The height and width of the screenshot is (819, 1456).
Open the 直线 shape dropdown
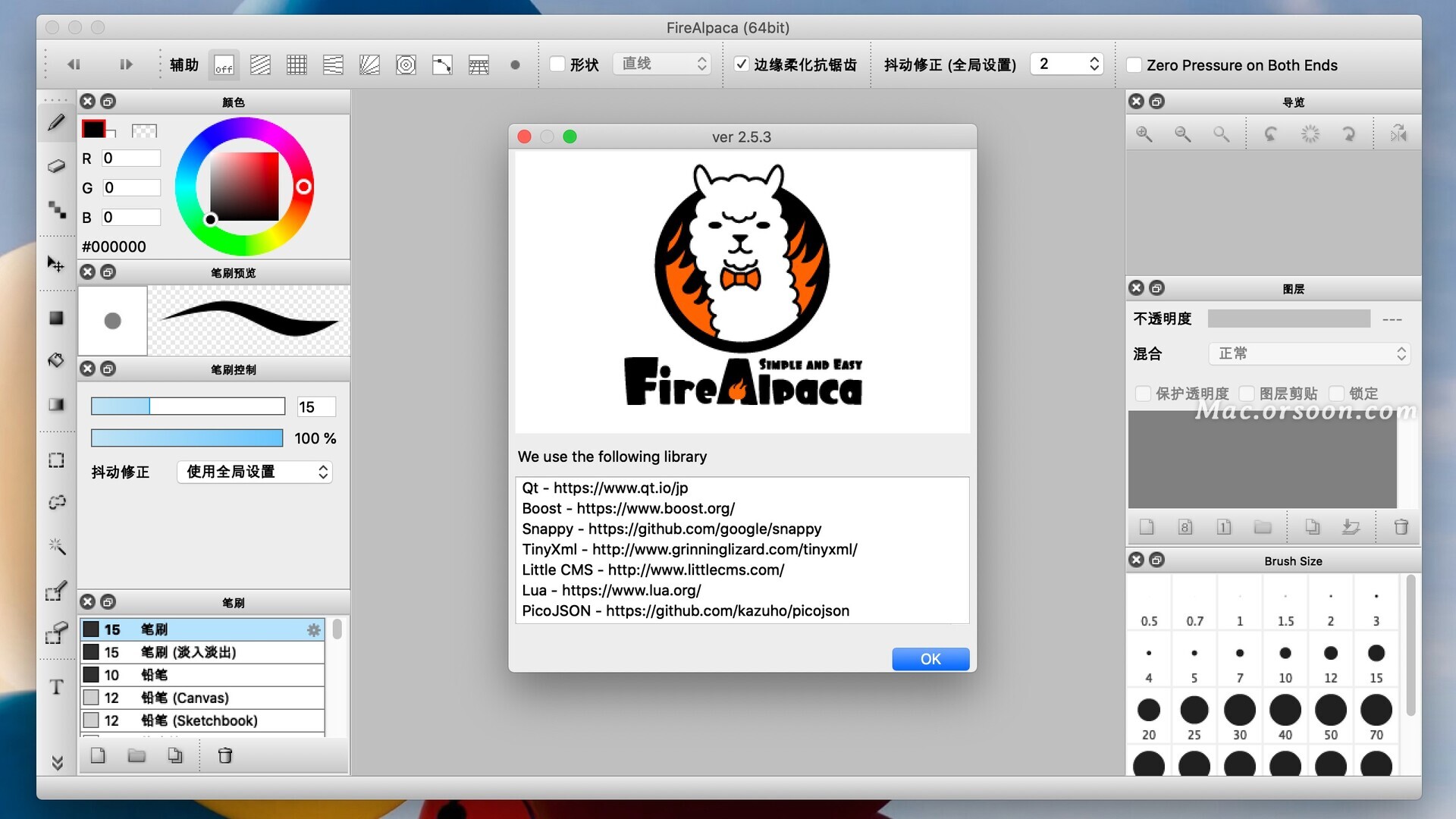pos(662,64)
